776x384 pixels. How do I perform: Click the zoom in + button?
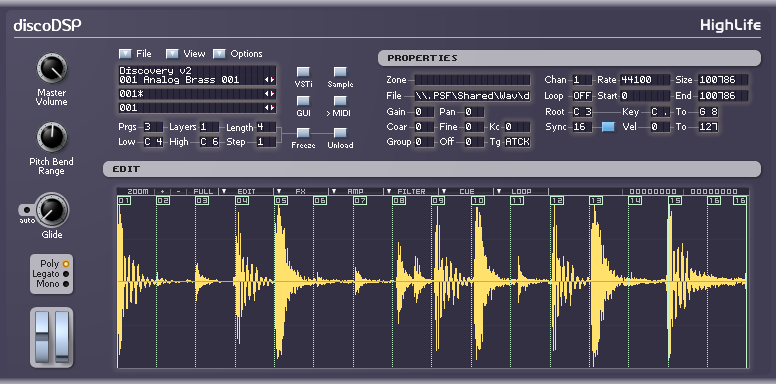tap(162, 191)
